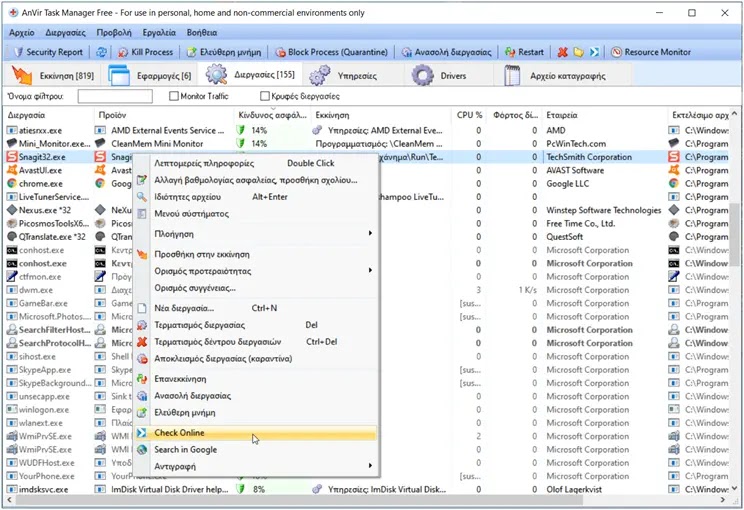
Task: Switch to the Εκκίνηση [819] tab
Action: [x=53, y=75]
